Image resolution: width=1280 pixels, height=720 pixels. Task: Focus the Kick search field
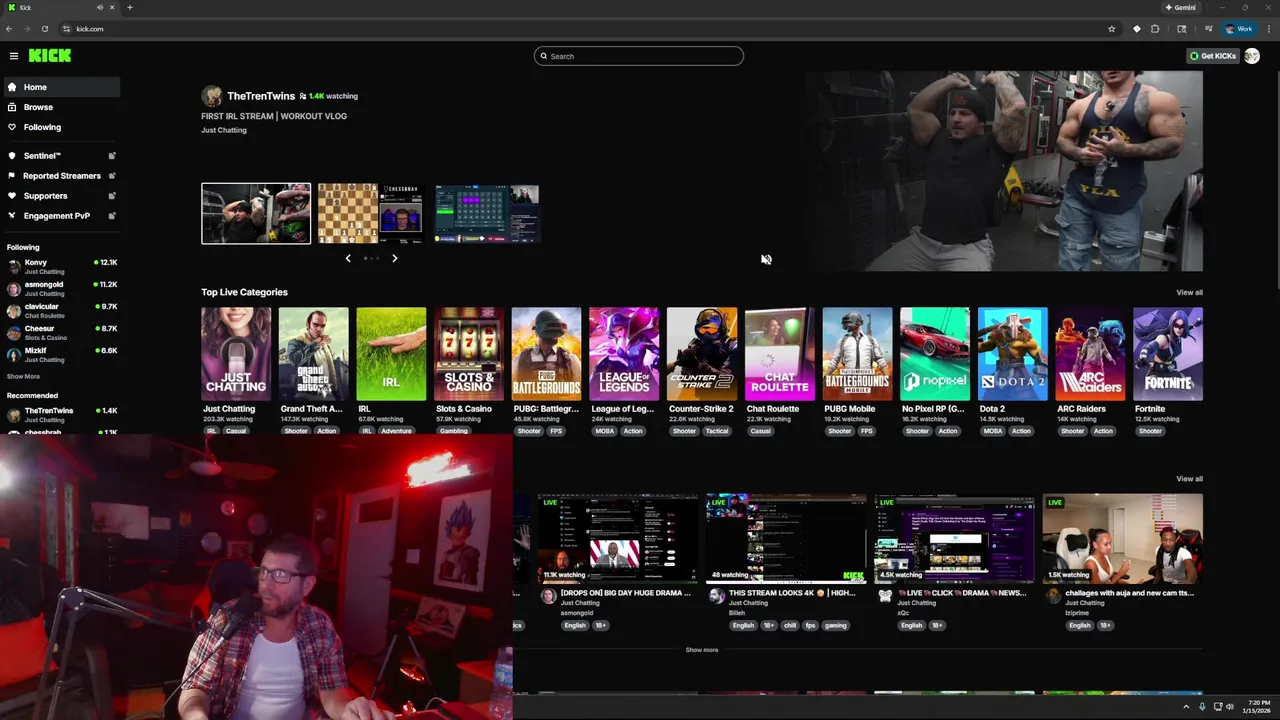[639, 56]
